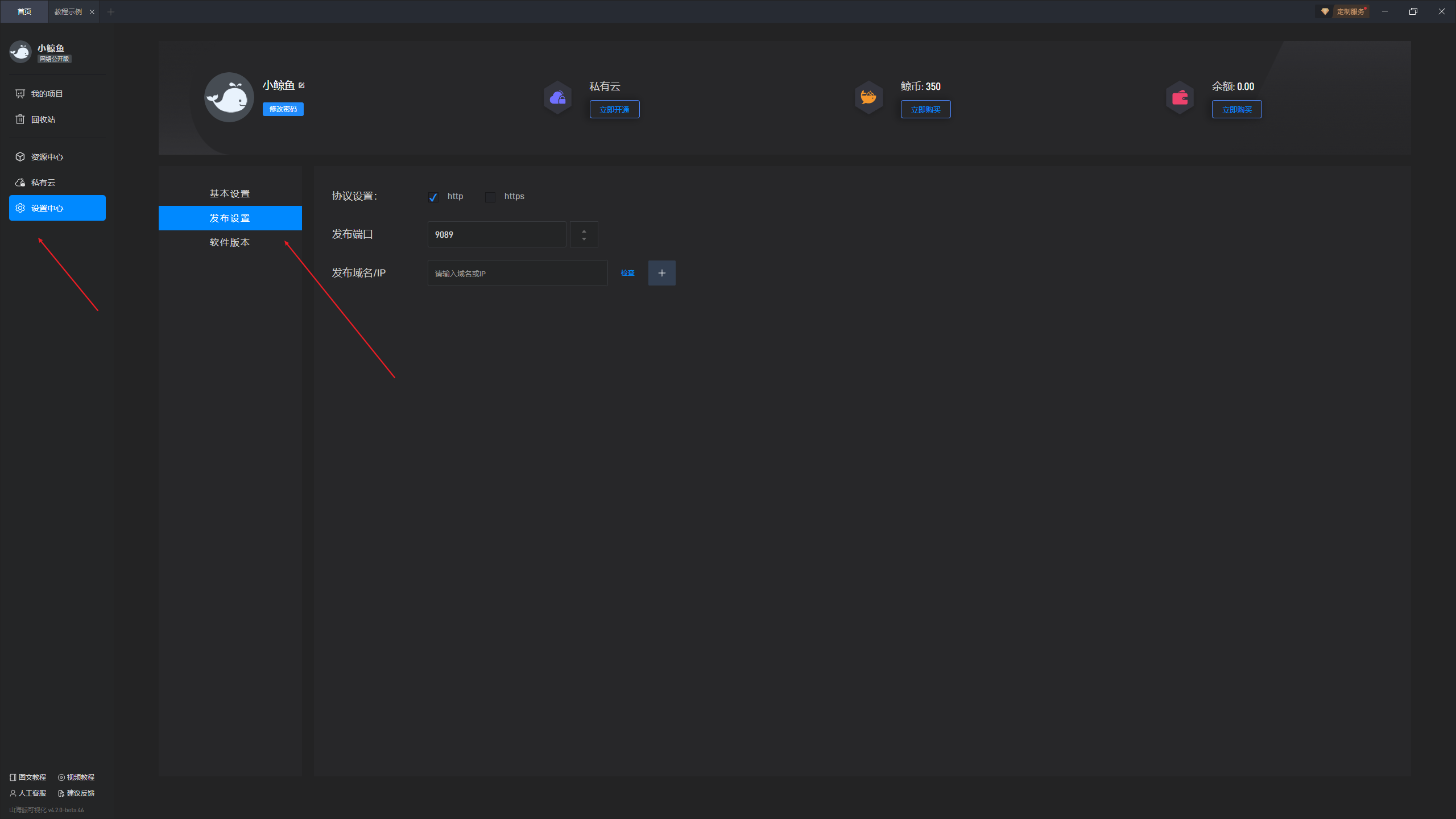Switch to the 基本设置 tab

click(x=230, y=194)
